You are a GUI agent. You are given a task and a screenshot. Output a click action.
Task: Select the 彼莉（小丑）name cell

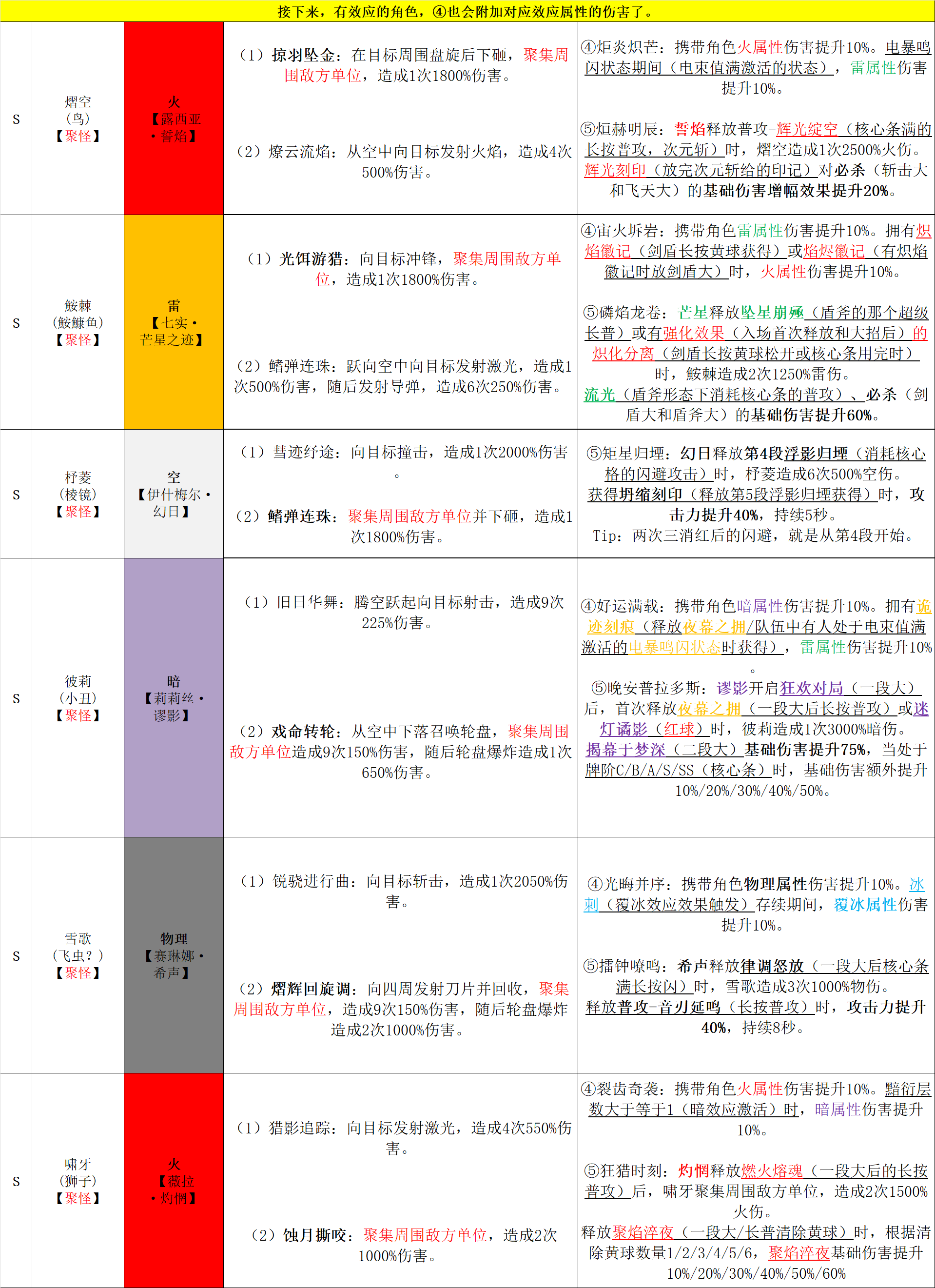[78, 697]
